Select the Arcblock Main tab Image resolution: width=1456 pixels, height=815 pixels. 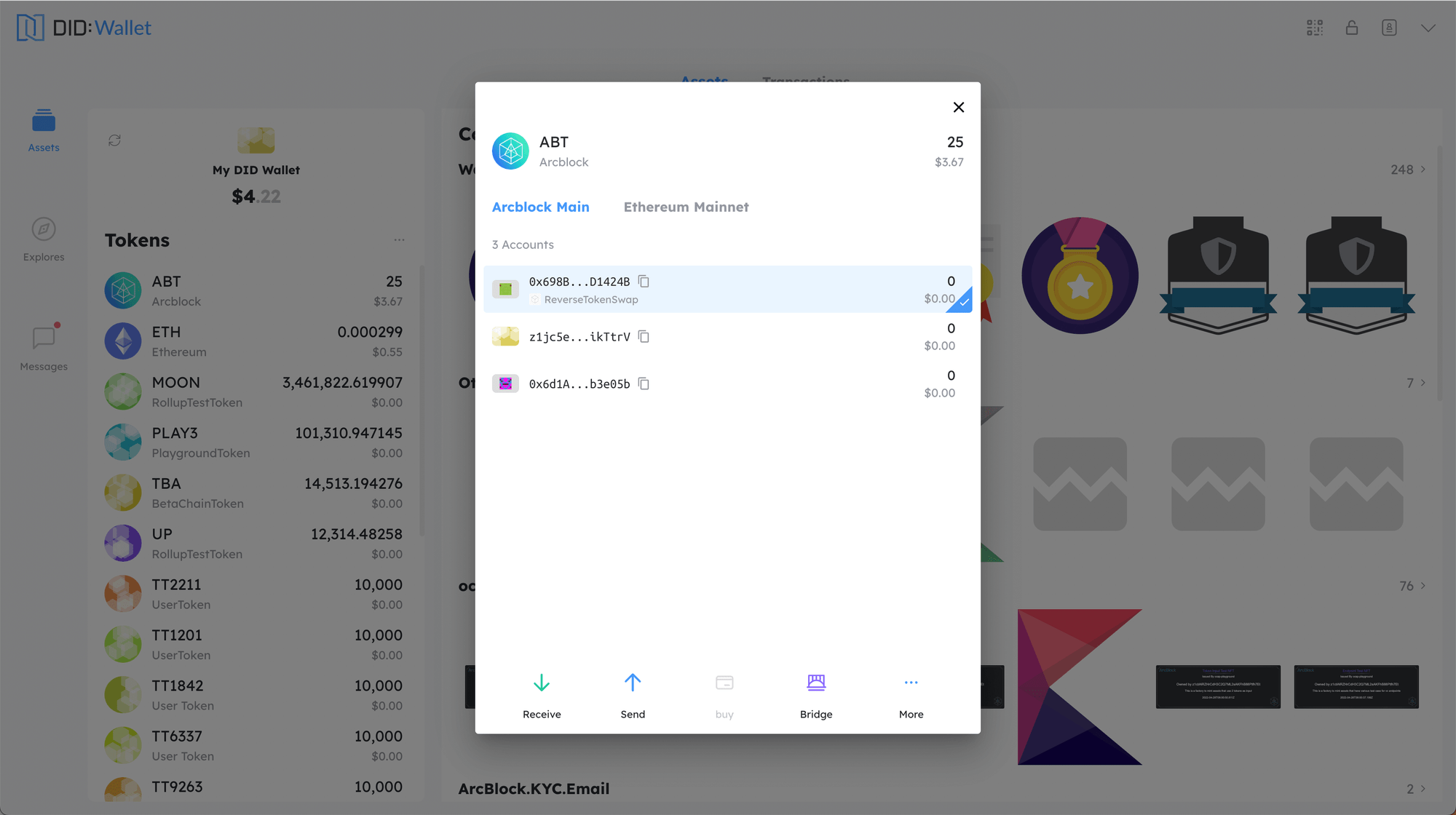tap(540, 206)
